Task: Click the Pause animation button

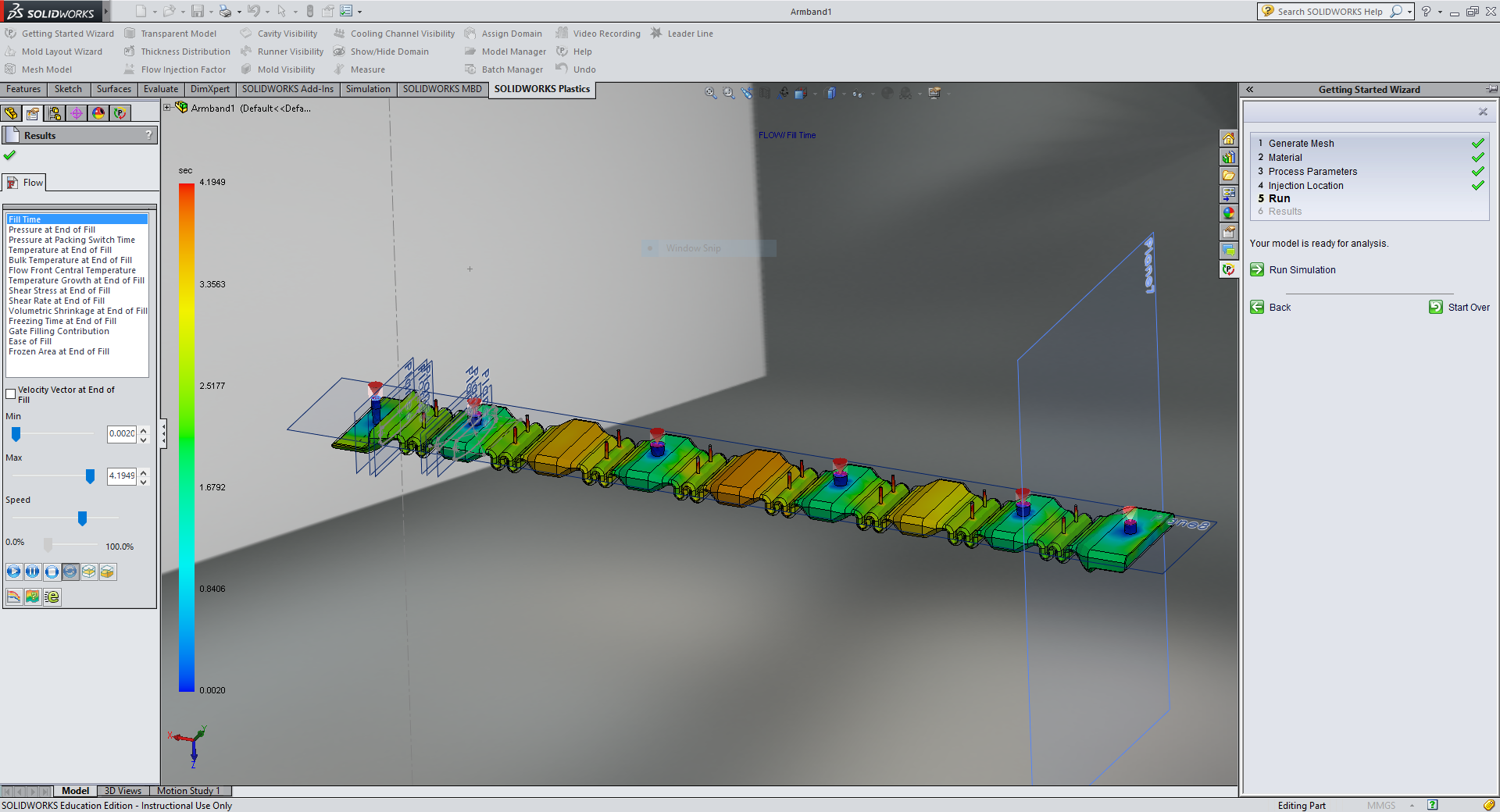Action: 33,572
